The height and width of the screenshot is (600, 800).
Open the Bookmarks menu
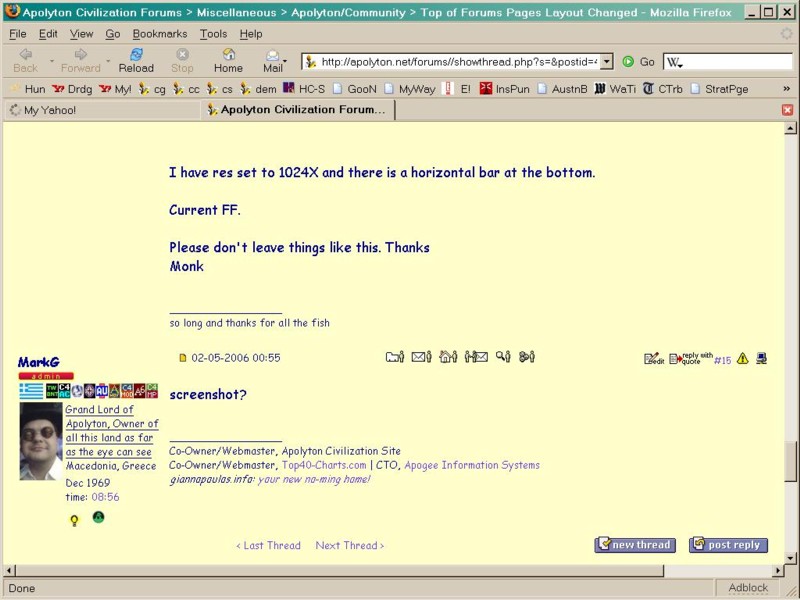click(x=159, y=33)
